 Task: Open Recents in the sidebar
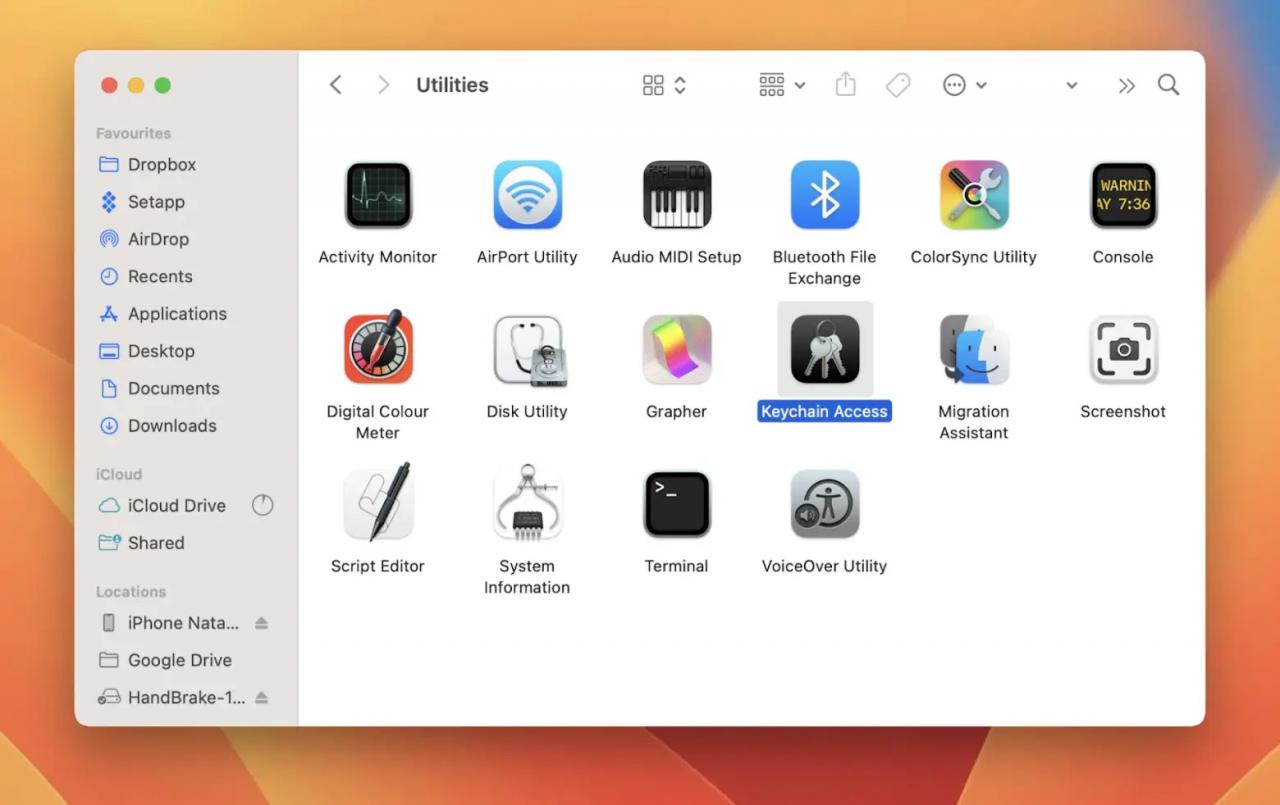point(160,276)
